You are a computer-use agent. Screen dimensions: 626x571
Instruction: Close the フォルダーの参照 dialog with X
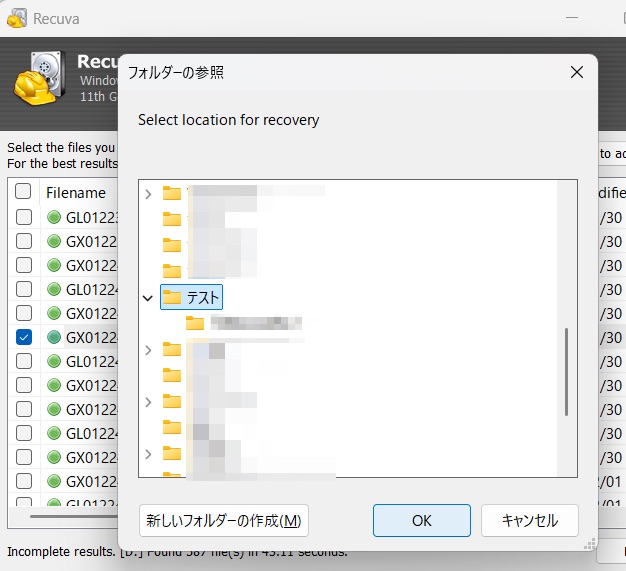tap(576, 72)
